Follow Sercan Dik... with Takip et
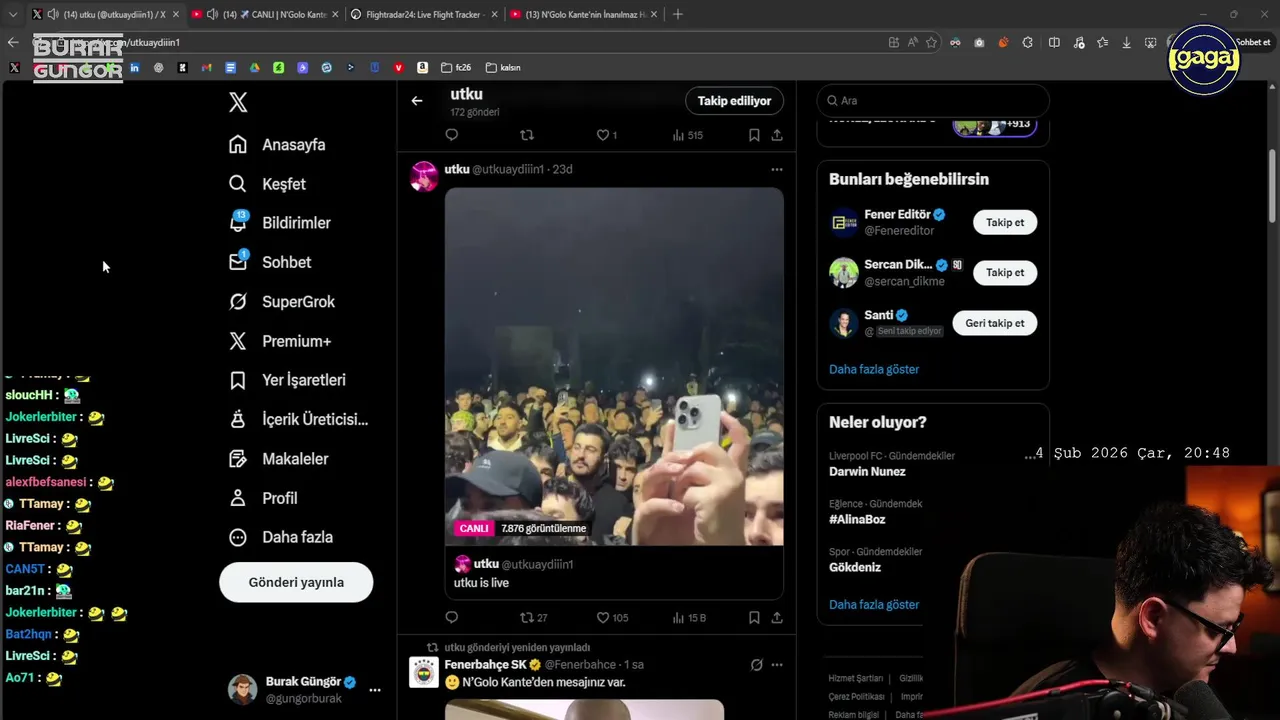1280x720 pixels. click(1005, 272)
